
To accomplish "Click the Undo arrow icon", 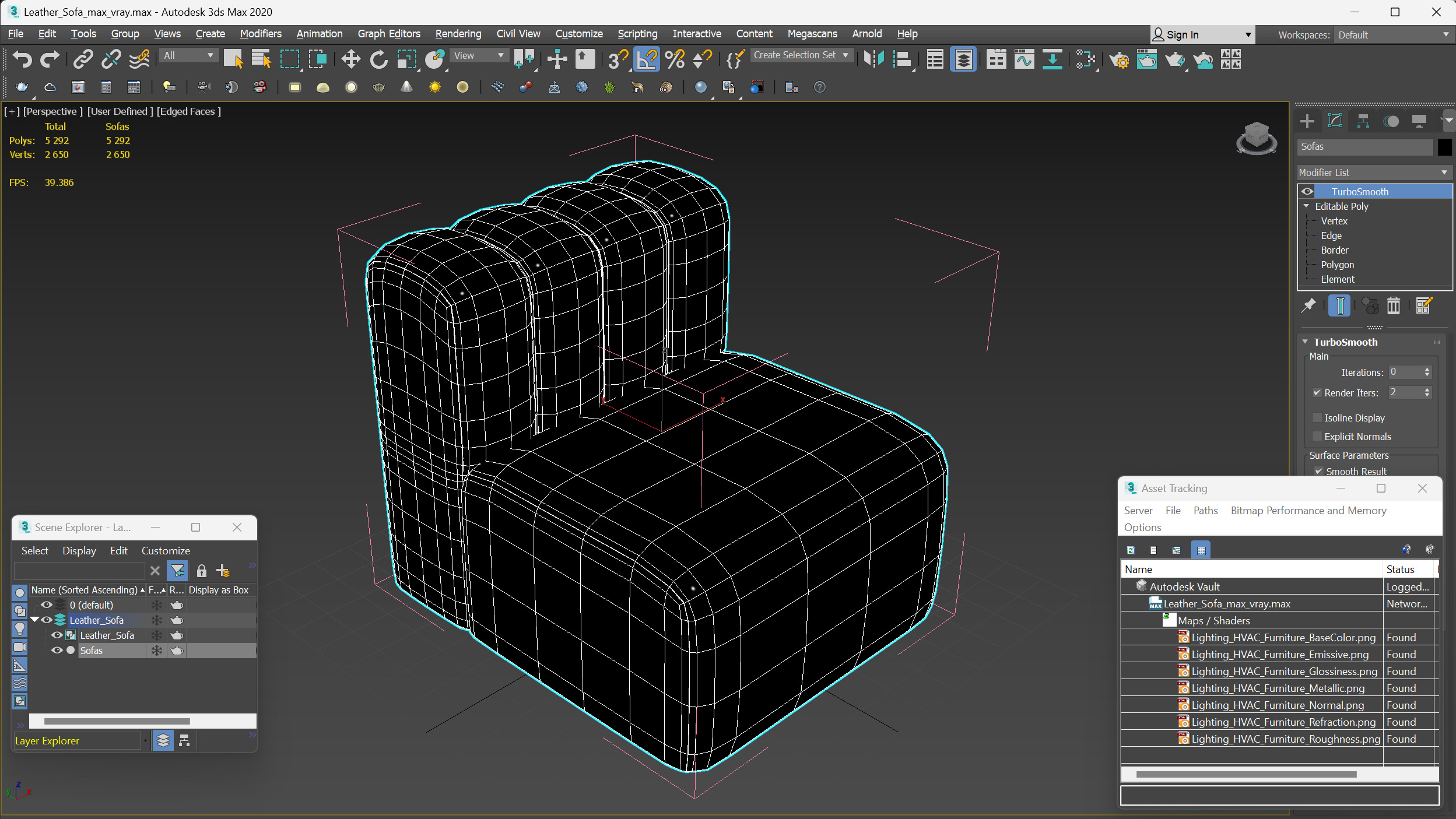I will pyautogui.click(x=22, y=59).
